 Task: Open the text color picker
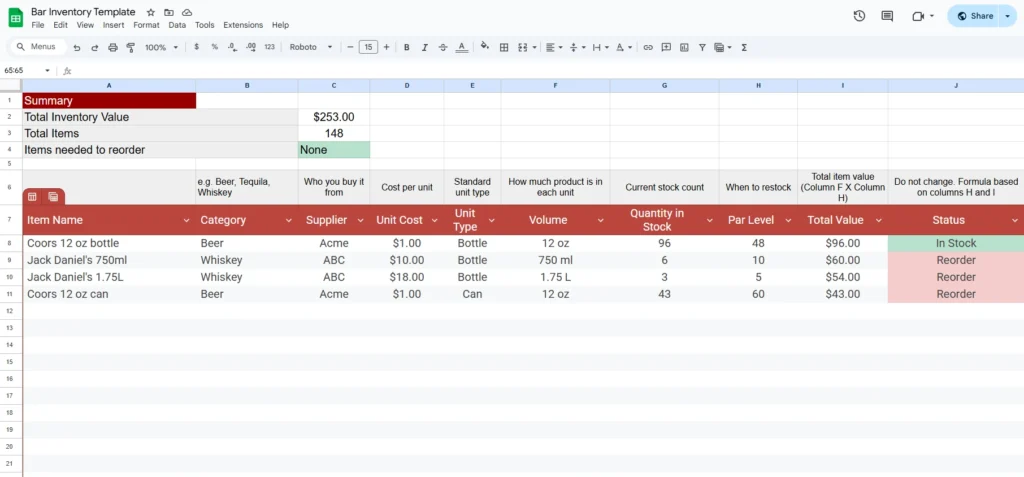coord(461,47)
